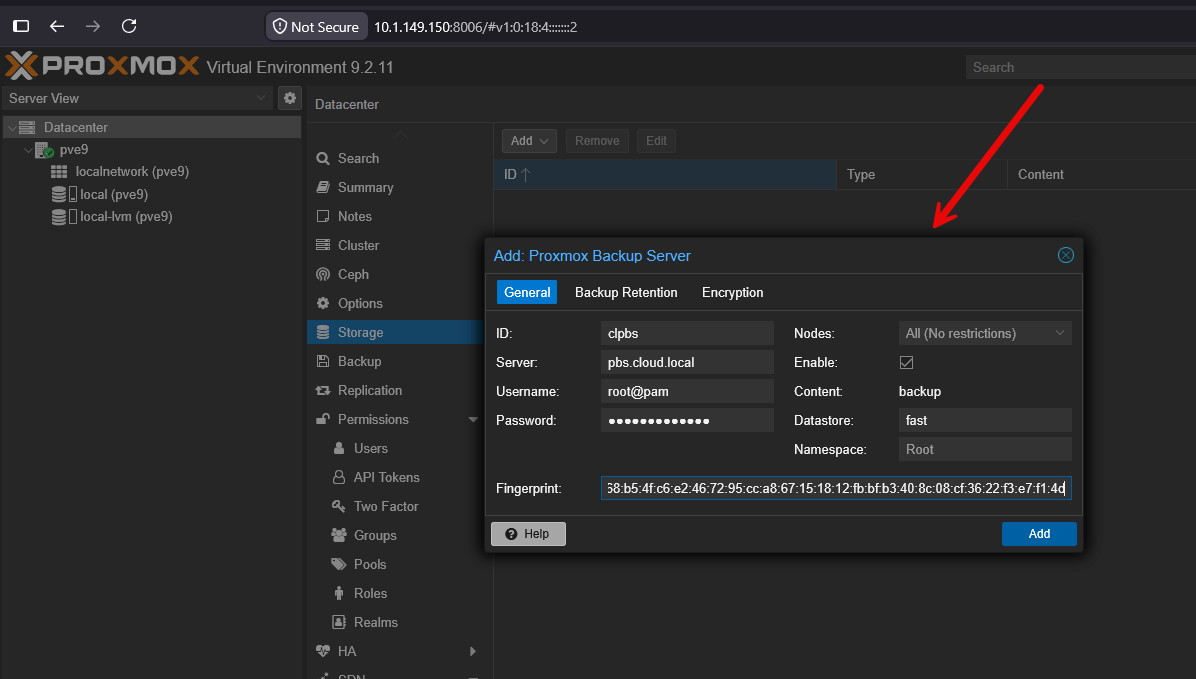
Task: Expand the HA submenu arrow
Action: pyautogui.click(x=473, y=652)
